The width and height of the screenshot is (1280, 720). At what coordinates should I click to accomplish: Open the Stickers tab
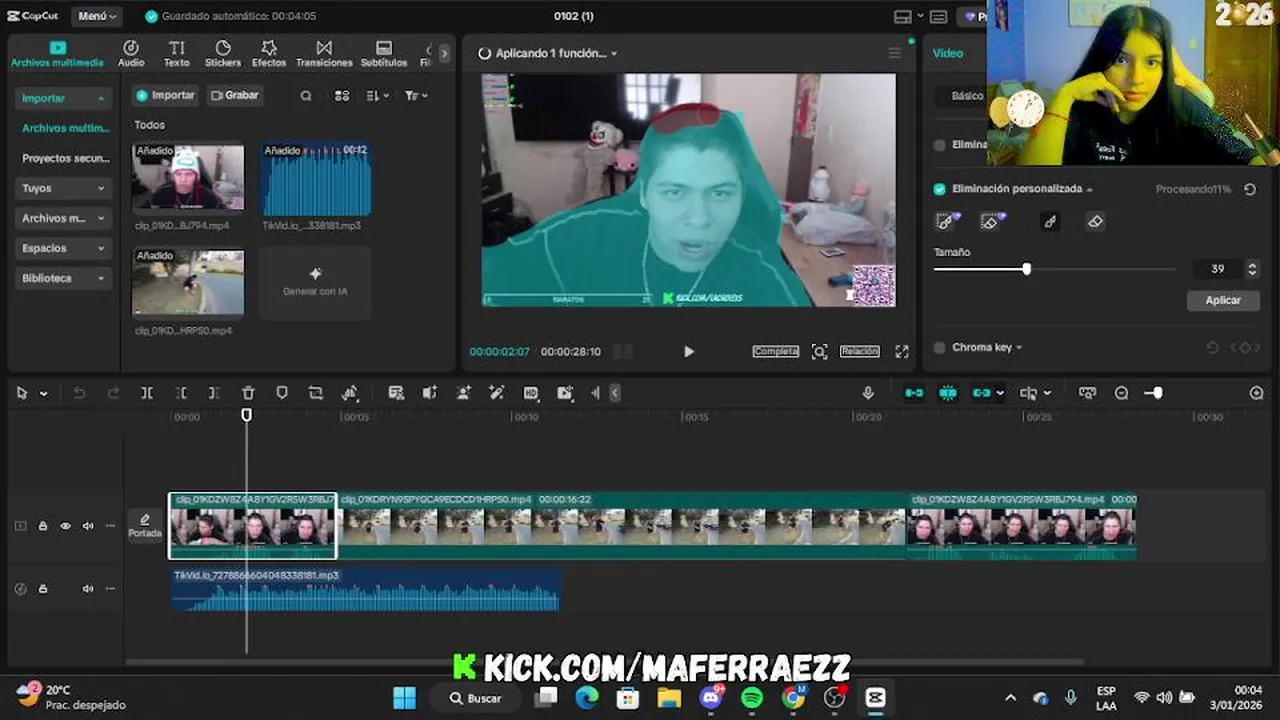(223, 54)
